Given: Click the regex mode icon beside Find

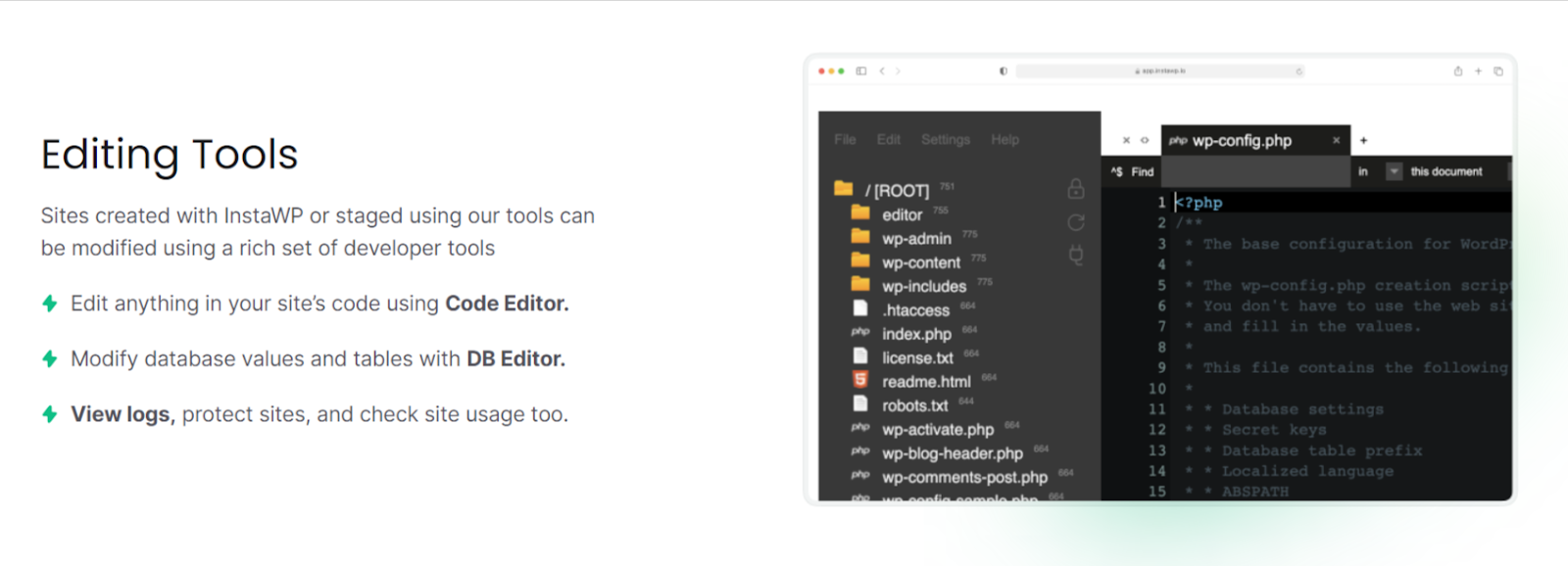Looking at the screenshot, I should [1117, 171].
